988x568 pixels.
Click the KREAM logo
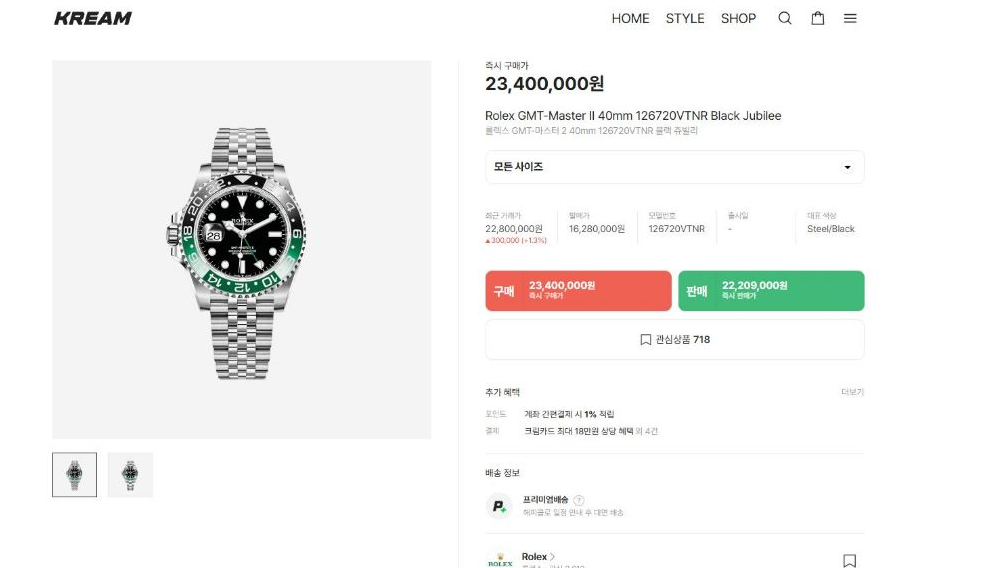93,18
